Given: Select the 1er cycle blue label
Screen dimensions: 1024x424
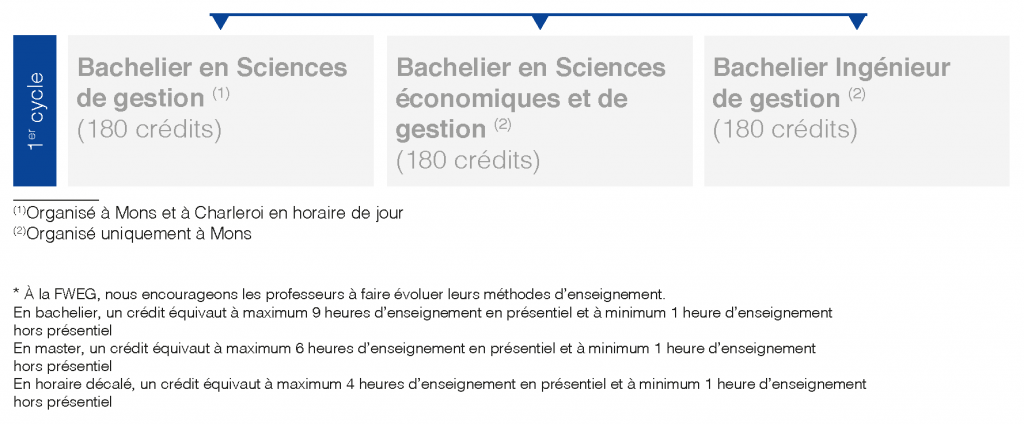Looking at the screenshot, I should [35, 110].
